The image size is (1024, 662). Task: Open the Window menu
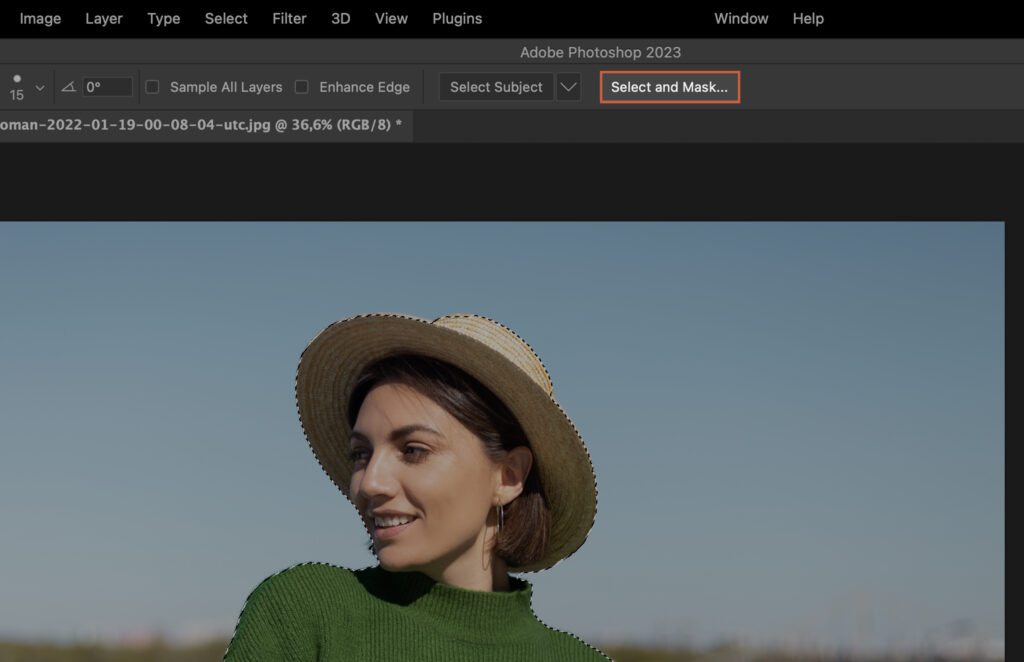coord(741,18)
